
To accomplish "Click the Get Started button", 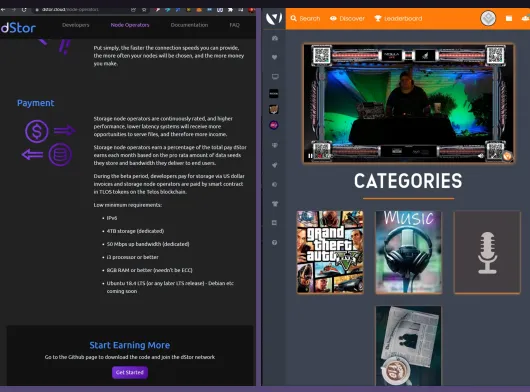I will tap(130, 372).
